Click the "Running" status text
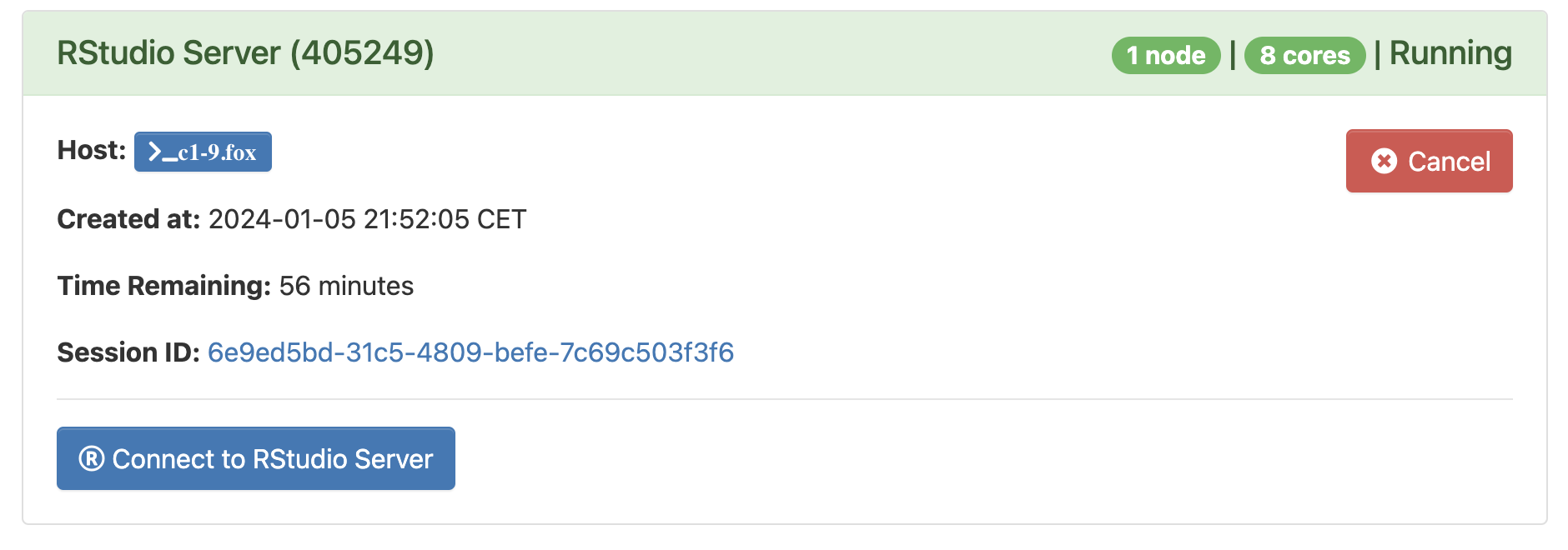 coord(1450,53)
